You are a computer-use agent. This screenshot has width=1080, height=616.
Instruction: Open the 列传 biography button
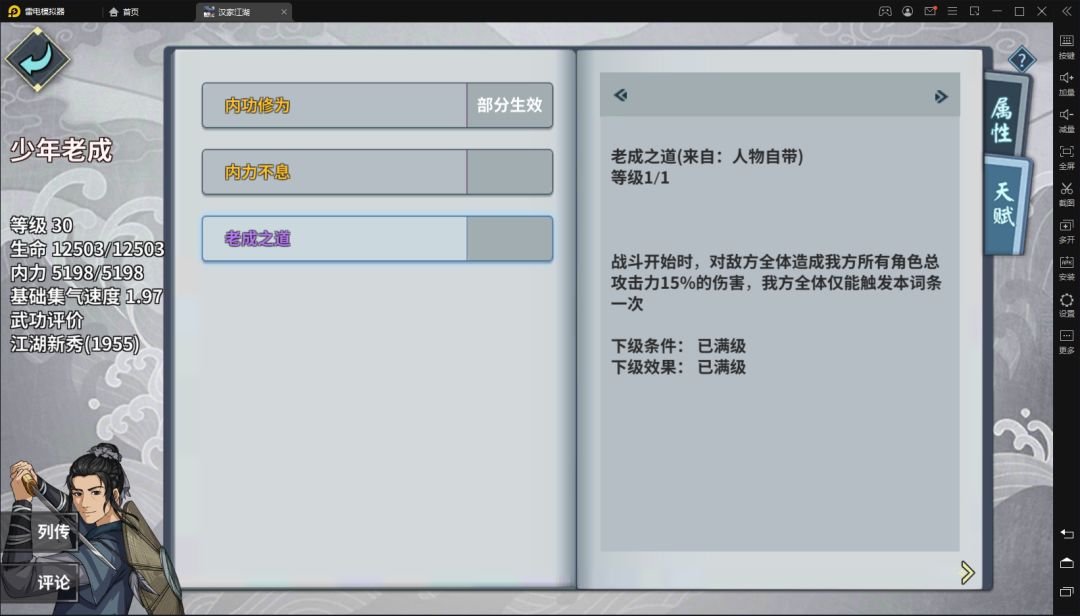(x=41, y=532)
